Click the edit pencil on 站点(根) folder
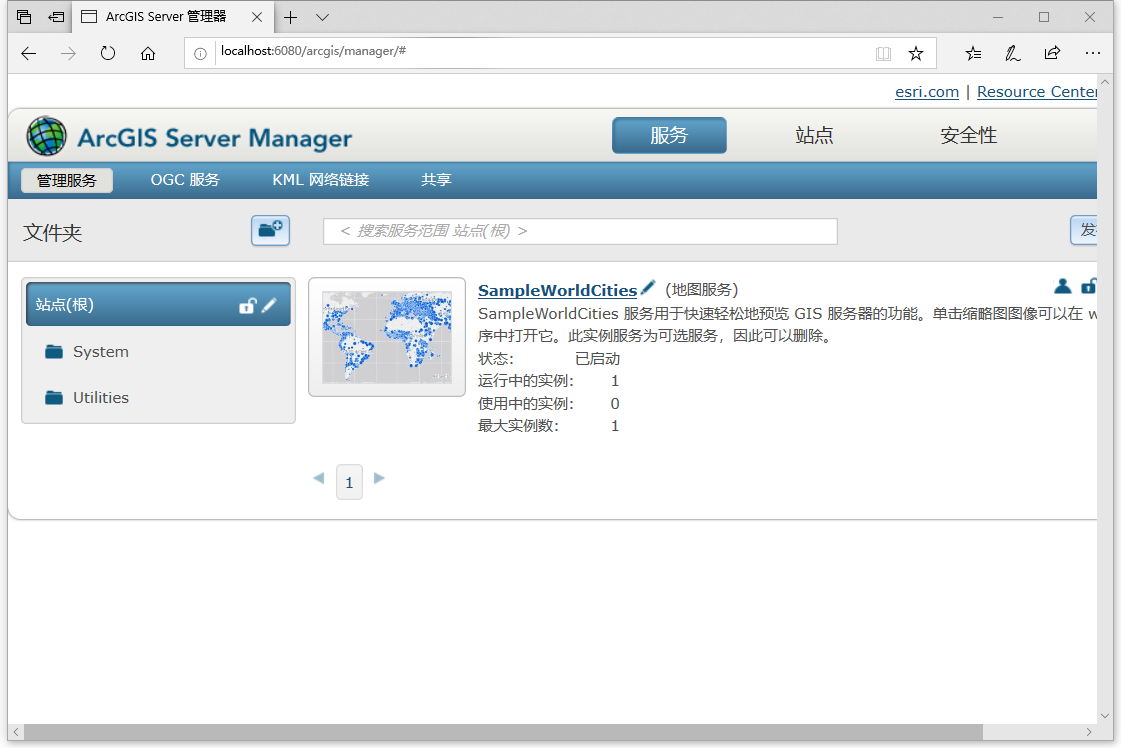Viewport: 1121px width, 748px height. point(269,305)
